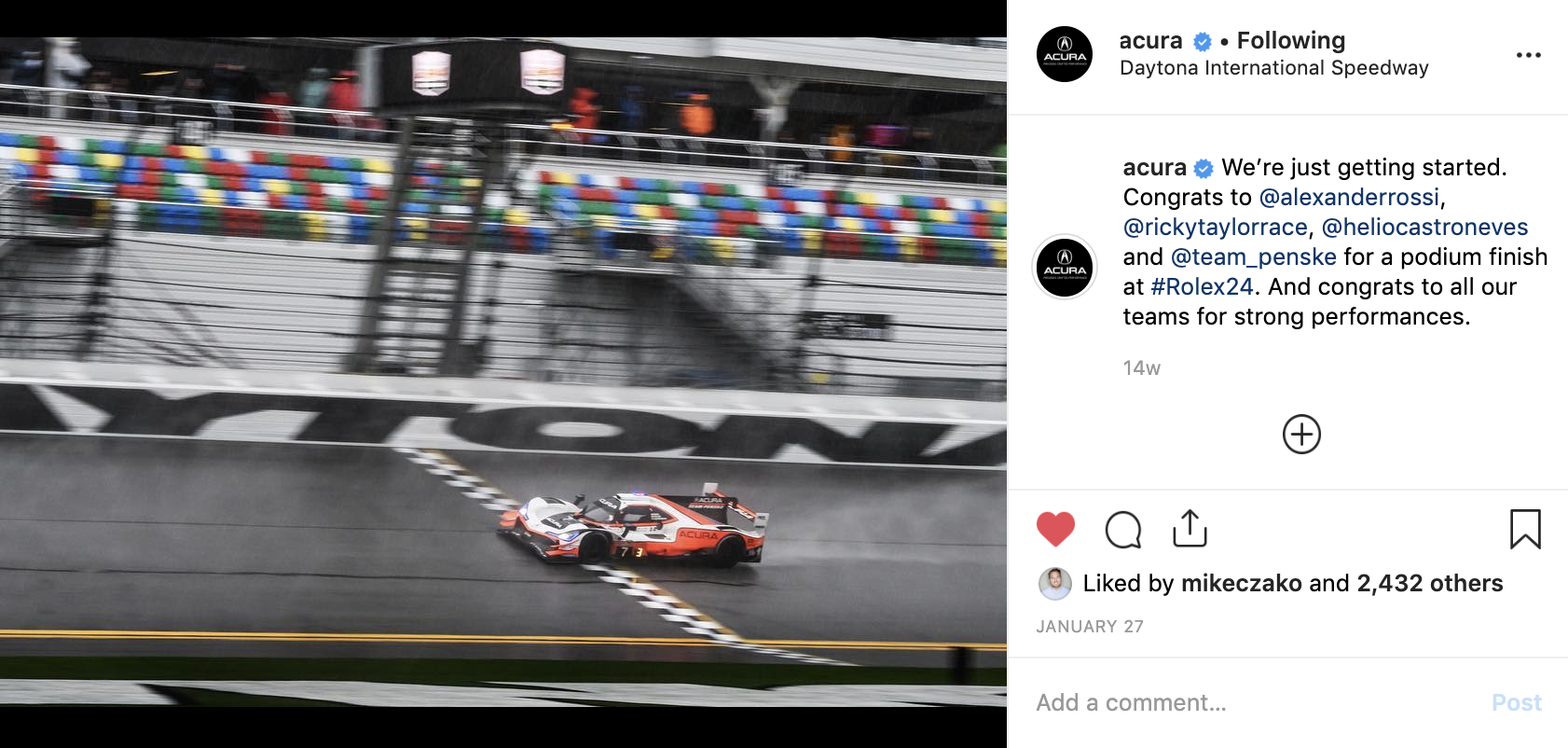The width and height of the screenshot is (1568, 748).
Task: Open the @team_penske mention
Action: pos(1253,257)
